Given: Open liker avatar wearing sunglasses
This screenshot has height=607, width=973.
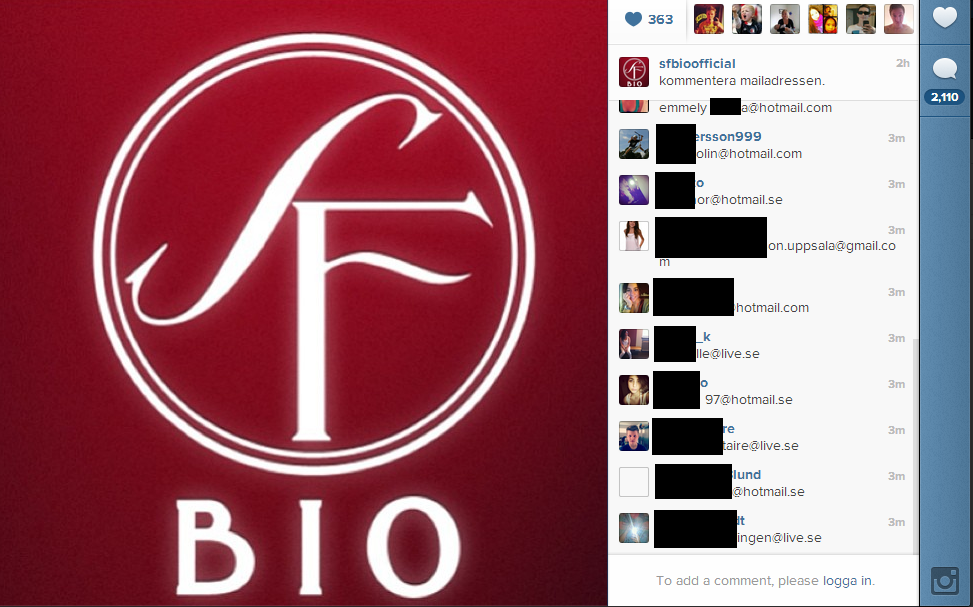Looking at the screenshot, I should (861, 19).
